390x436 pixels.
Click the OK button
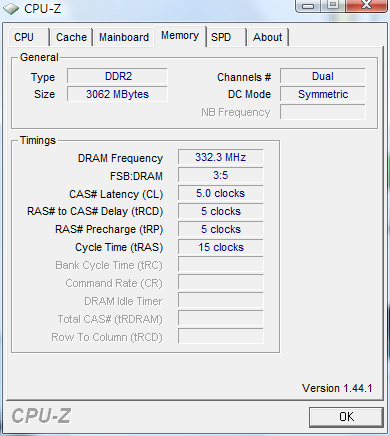(346, 417)
